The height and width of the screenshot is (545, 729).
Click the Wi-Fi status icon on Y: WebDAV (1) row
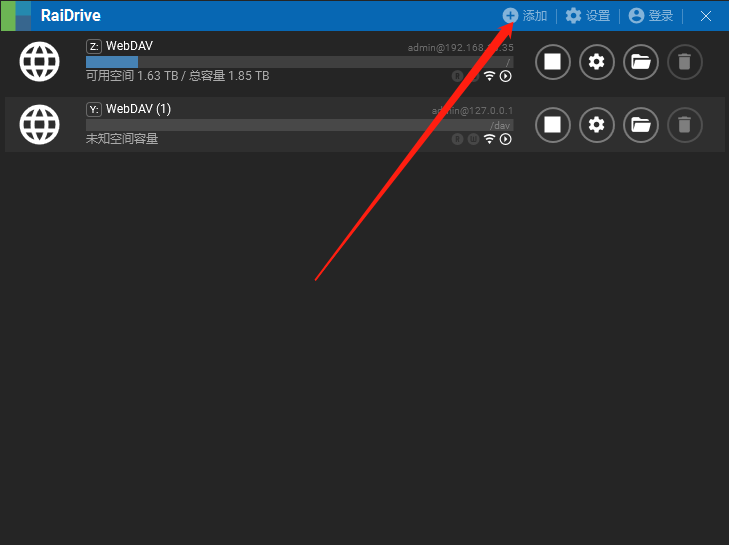(489, 139)
